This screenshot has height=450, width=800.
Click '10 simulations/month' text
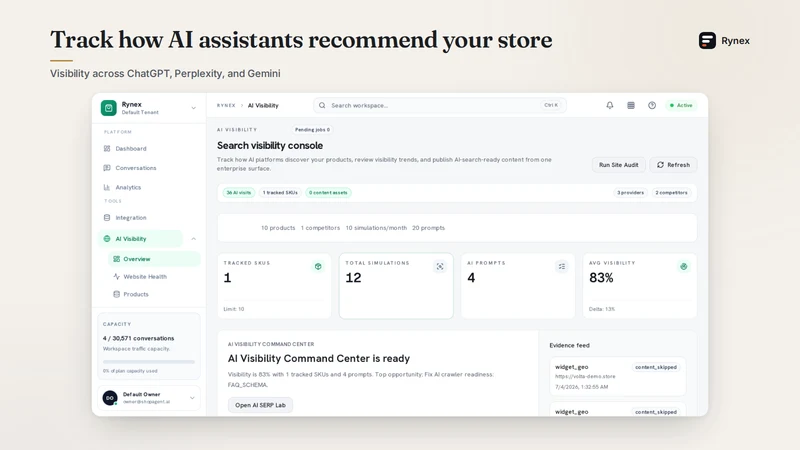[x=376, y=228]
